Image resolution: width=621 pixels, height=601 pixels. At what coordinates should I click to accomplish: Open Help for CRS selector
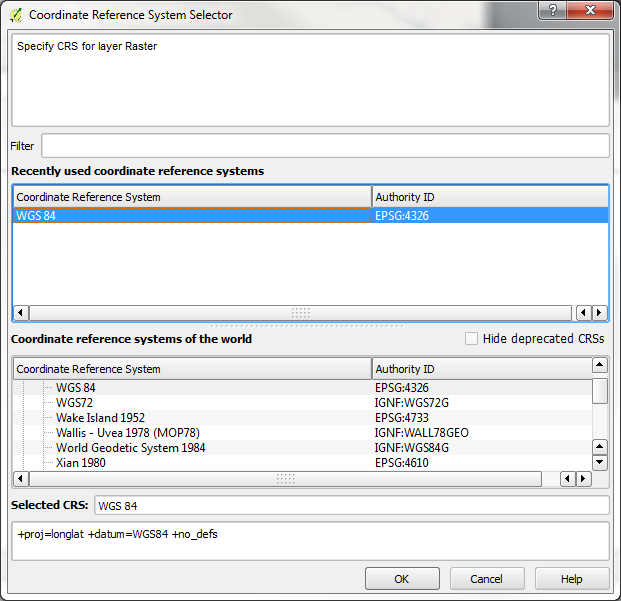click(x=572, y=579)
